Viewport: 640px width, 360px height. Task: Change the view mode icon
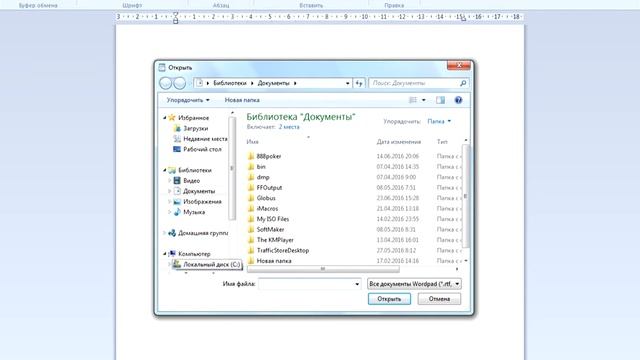tap(413, 100)
